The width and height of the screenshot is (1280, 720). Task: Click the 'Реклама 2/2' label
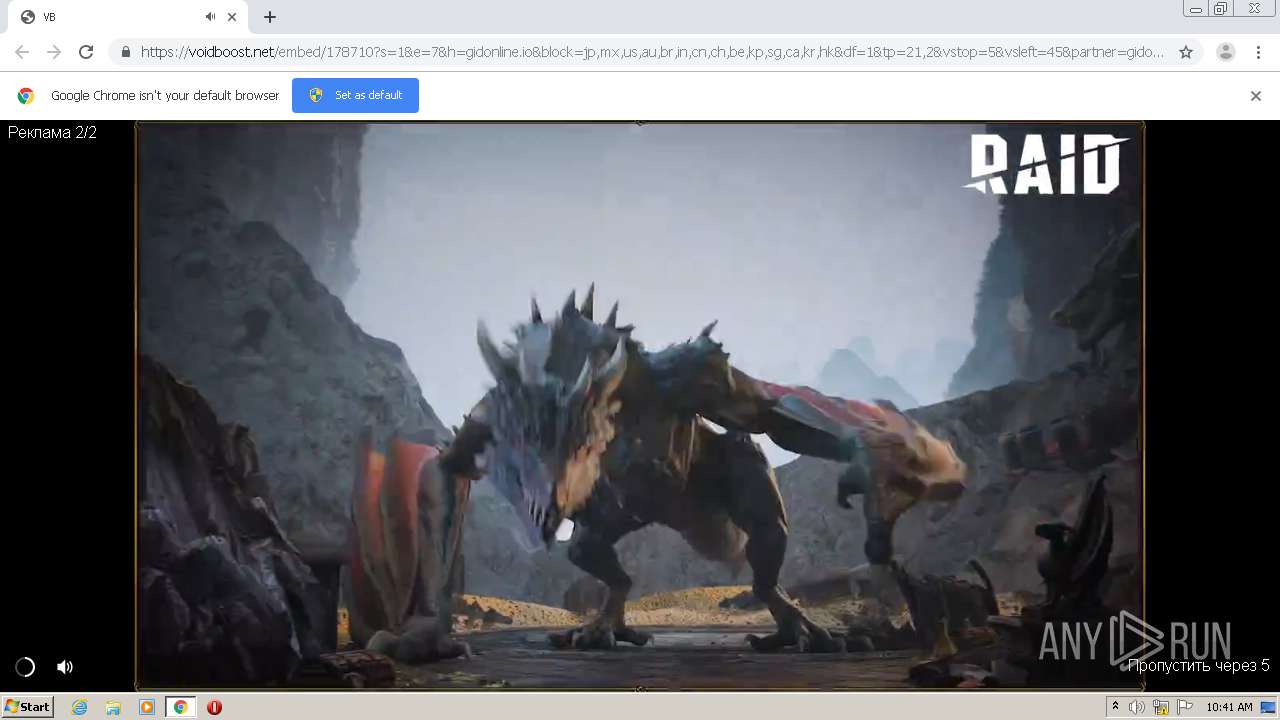coord(52,132)
